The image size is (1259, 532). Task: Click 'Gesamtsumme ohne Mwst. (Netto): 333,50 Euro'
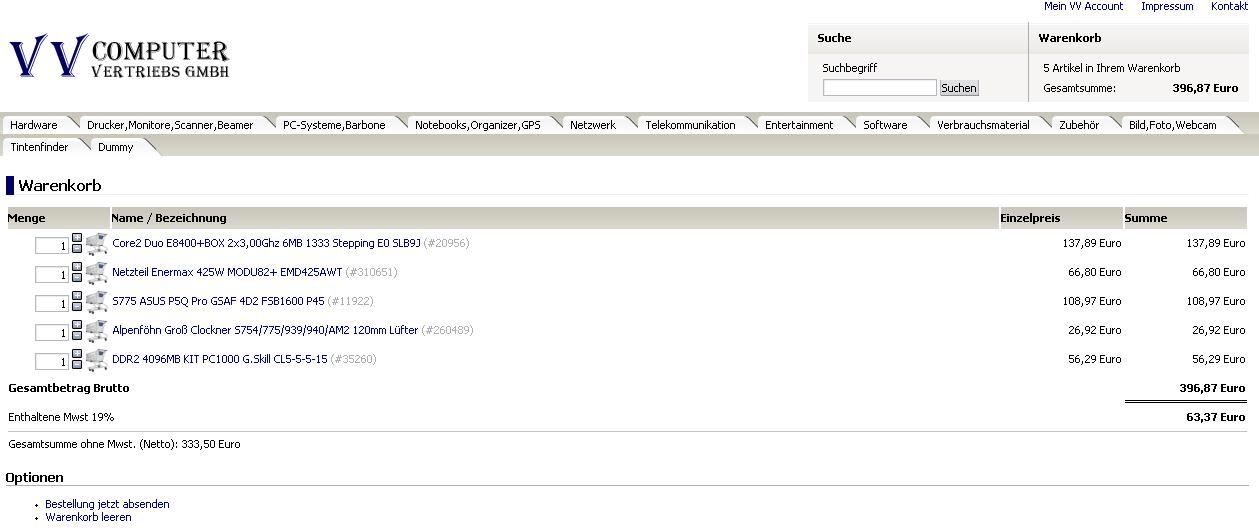click(124, 444)
